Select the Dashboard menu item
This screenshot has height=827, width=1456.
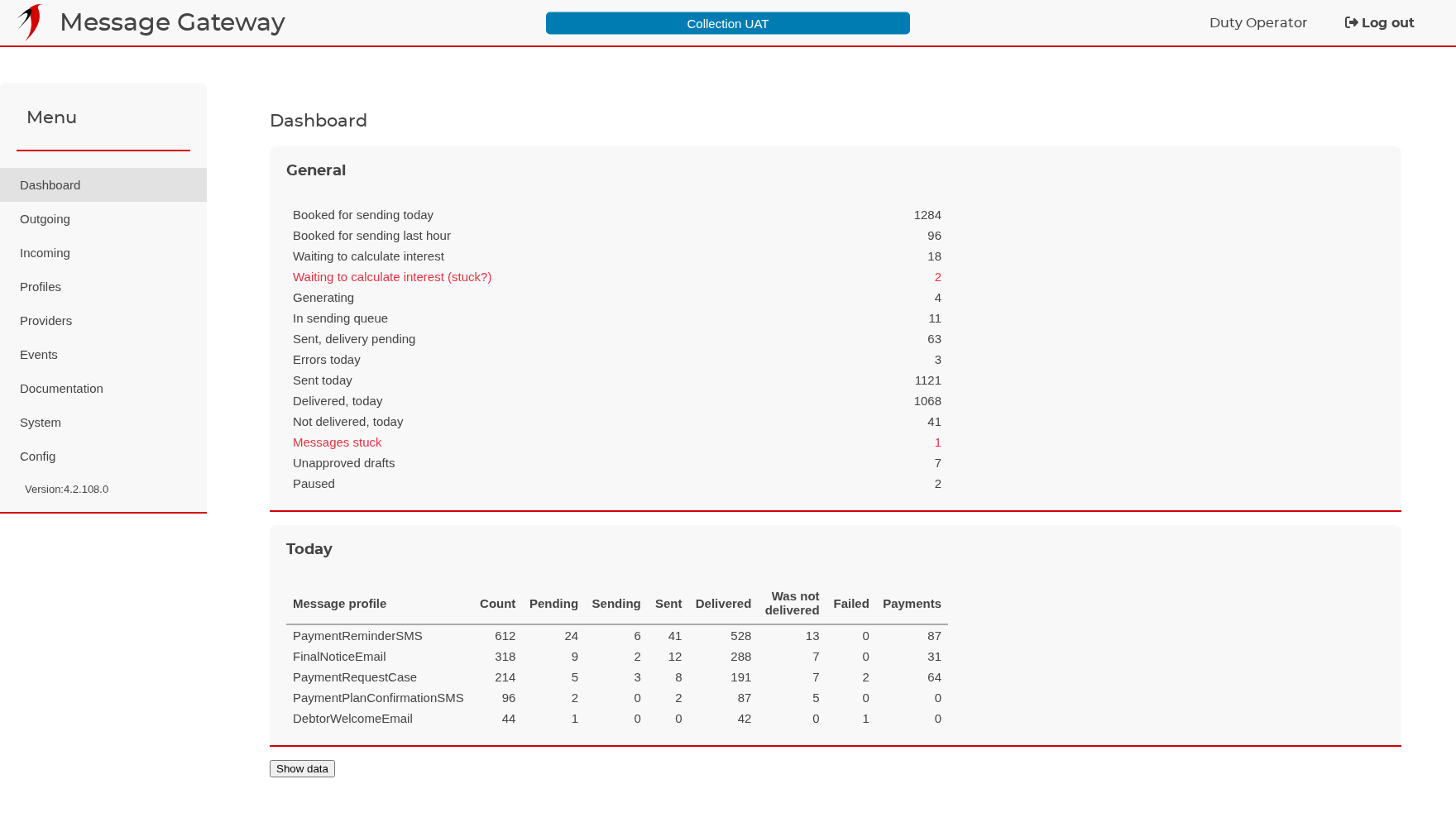(x=103, y=185)
